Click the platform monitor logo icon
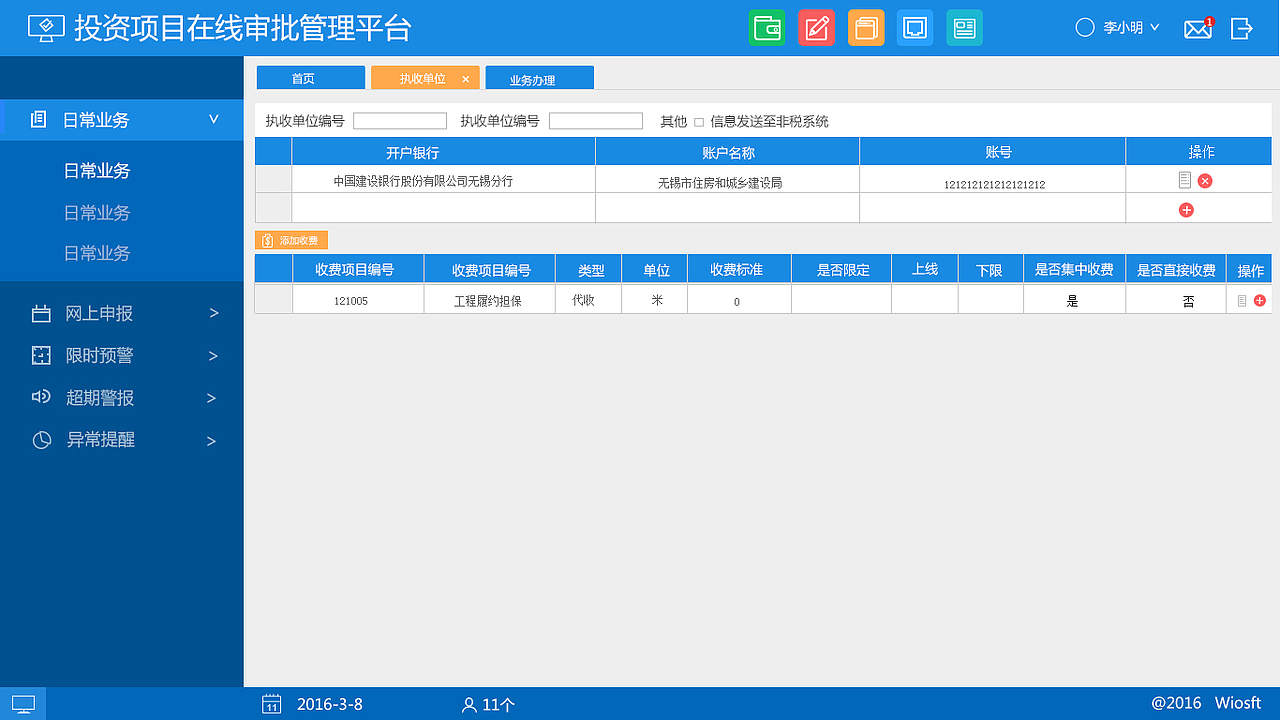 coord(46,28)
